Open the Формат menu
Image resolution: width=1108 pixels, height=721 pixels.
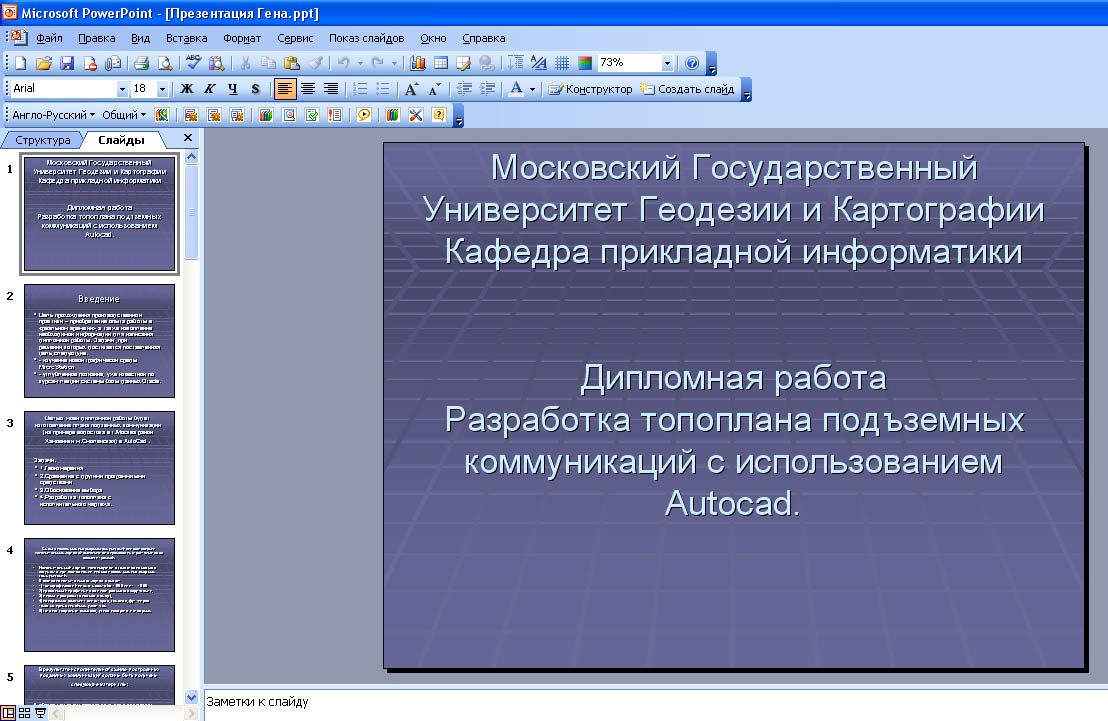click(x=242, y=38)
